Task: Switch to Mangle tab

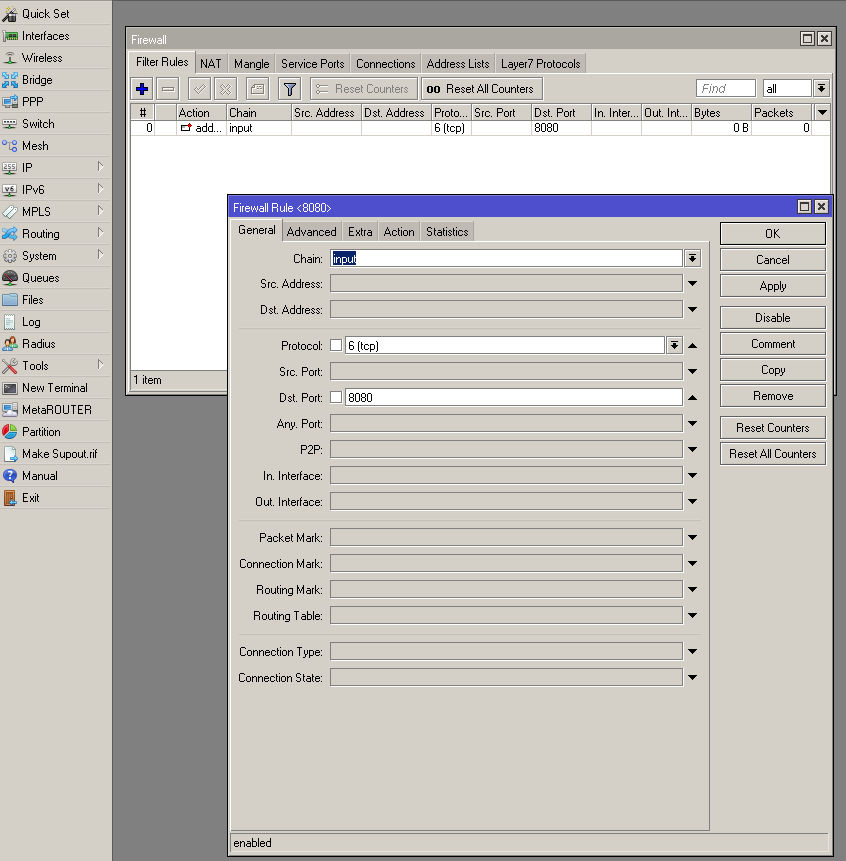Action: tap(251, 64)
